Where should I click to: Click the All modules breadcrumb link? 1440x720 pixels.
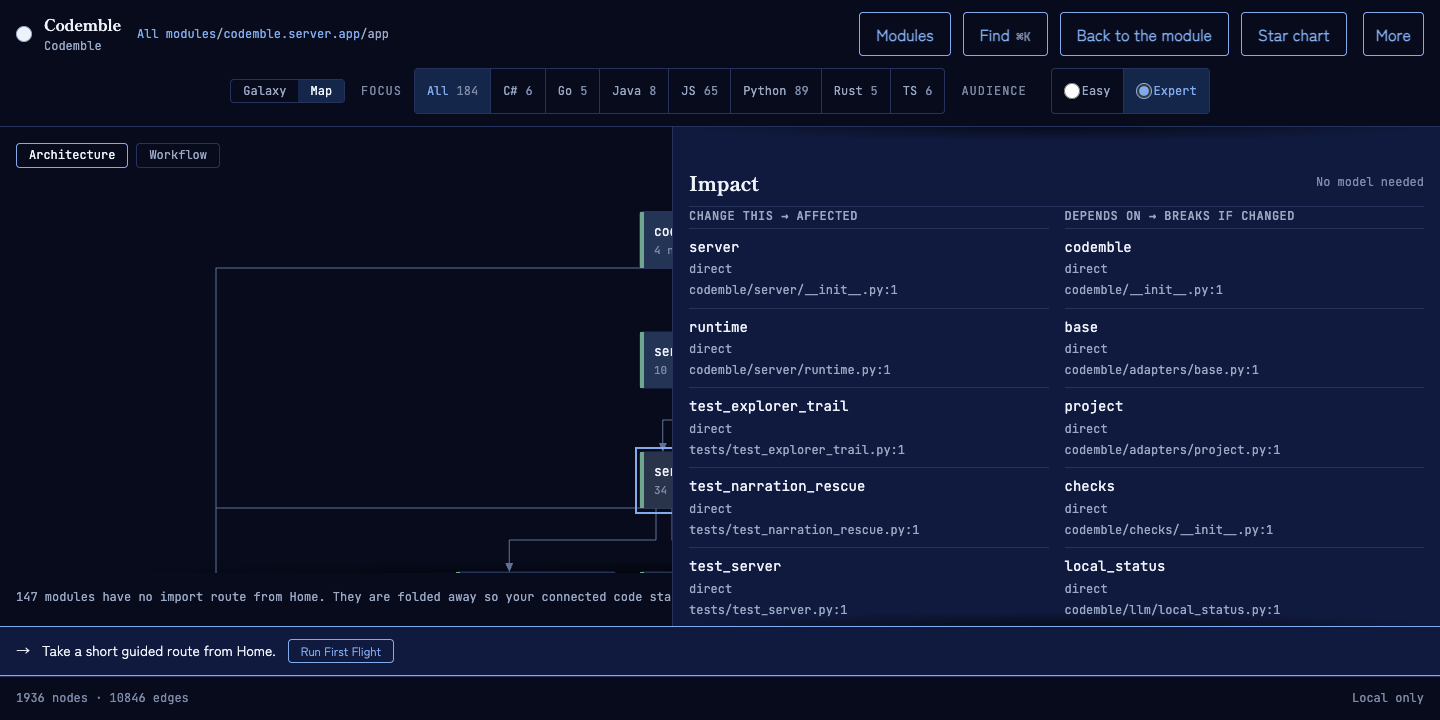(176, 34)
